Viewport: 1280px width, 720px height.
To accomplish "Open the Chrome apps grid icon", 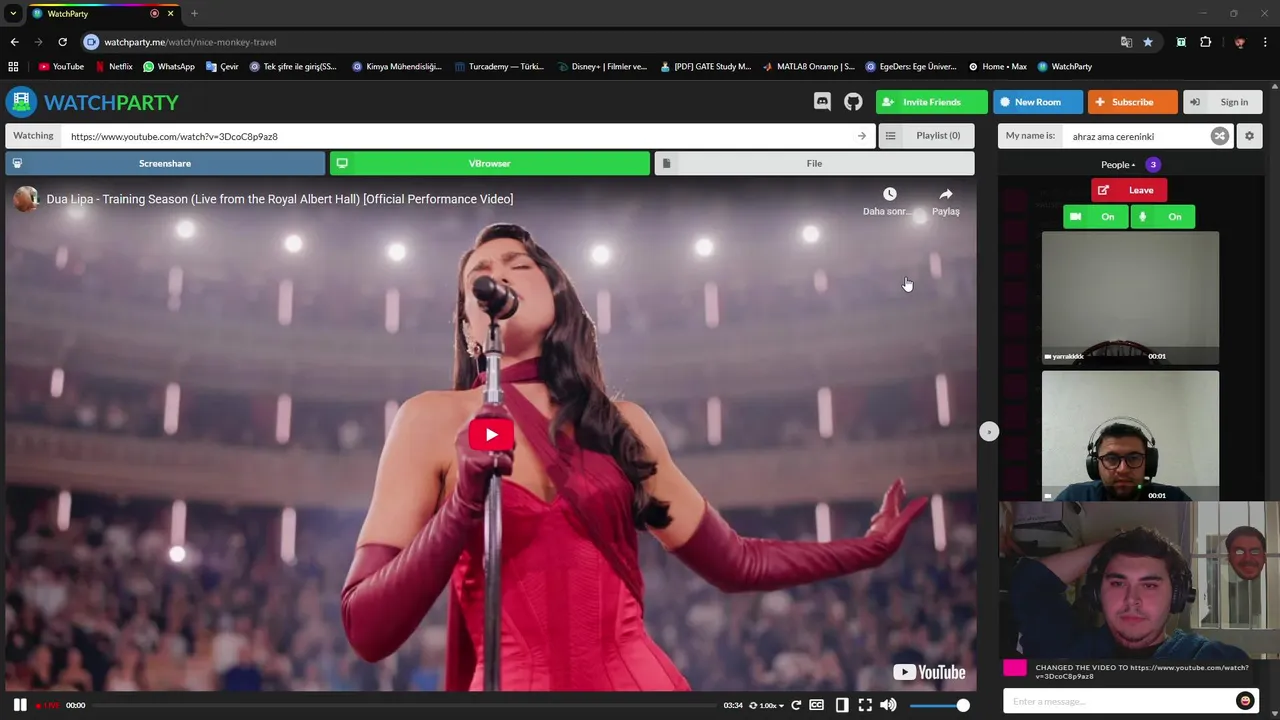I will [13, 67].
